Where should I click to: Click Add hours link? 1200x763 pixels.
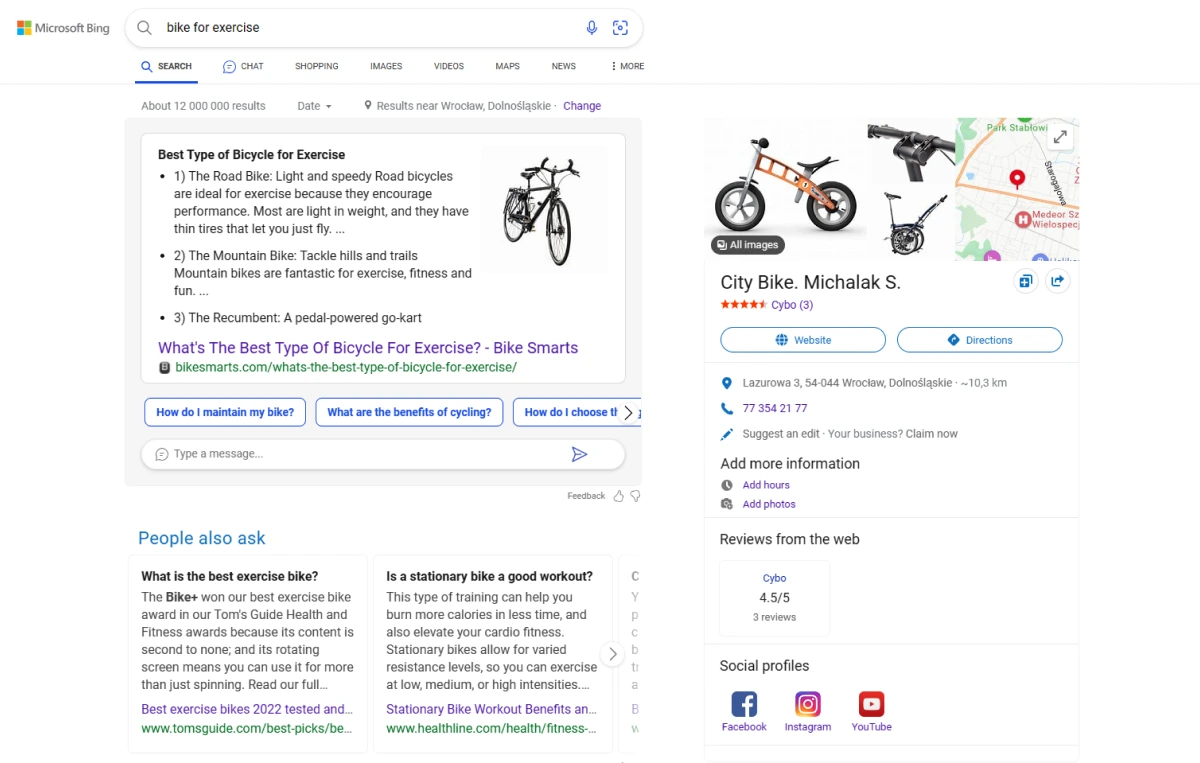(766, 485)
